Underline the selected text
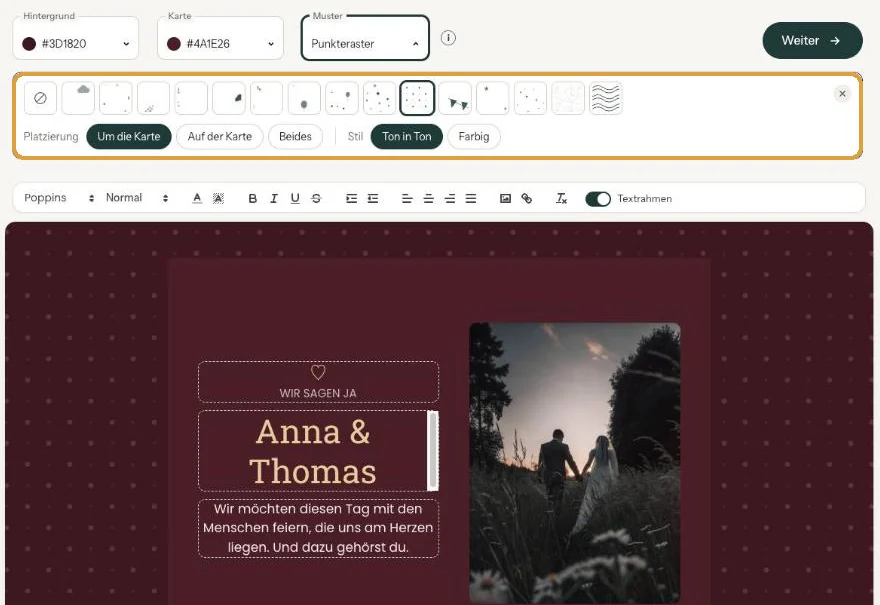The width and height of the screenshot is (880, 605). coord(295,198)
